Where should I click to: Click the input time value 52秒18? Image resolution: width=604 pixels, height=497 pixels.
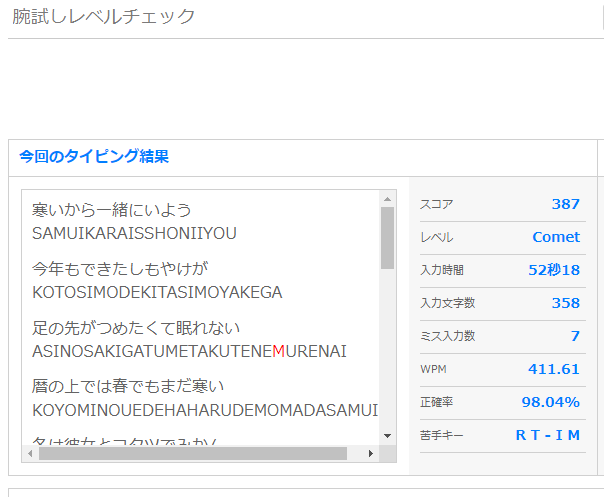point(553,270)
